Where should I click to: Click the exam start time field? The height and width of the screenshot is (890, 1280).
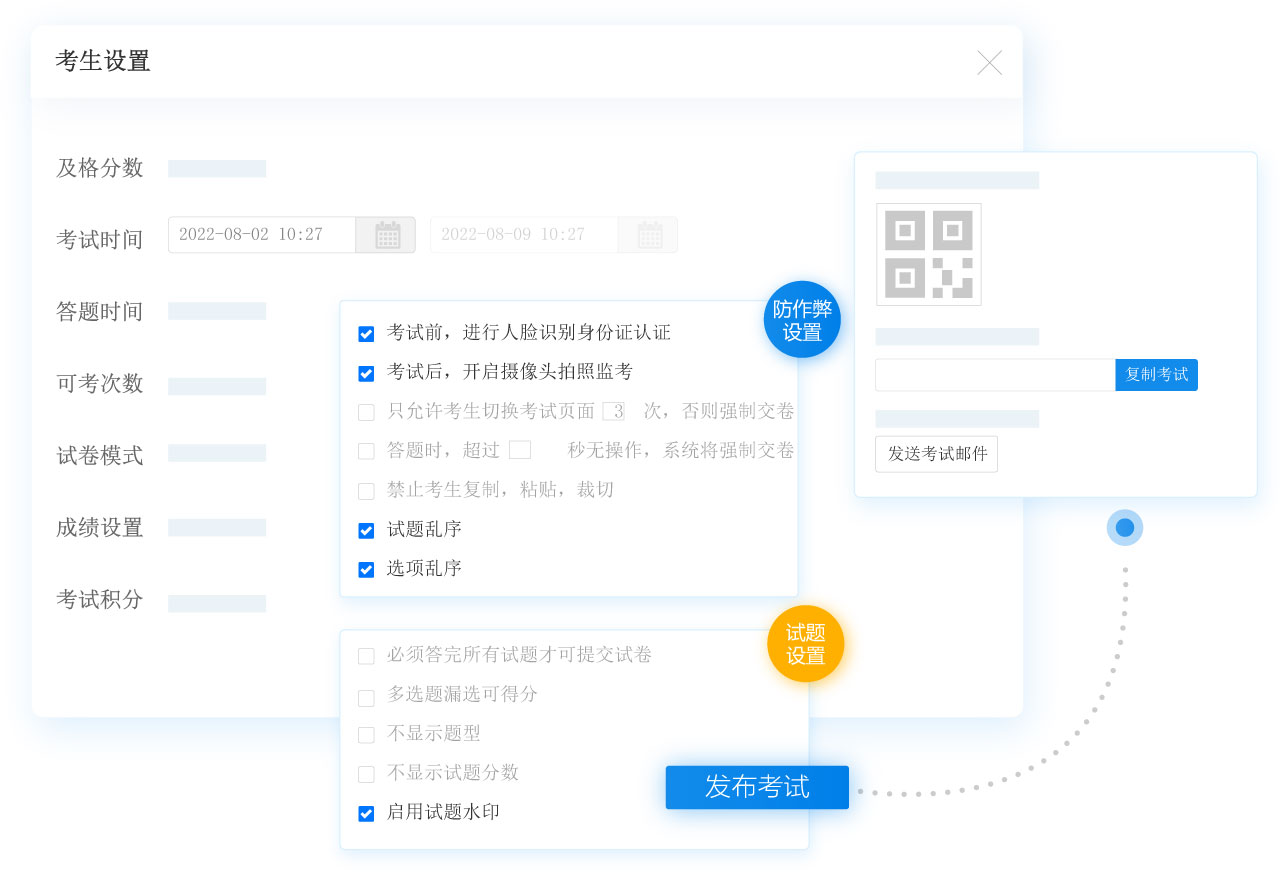[x=262, y=235]
